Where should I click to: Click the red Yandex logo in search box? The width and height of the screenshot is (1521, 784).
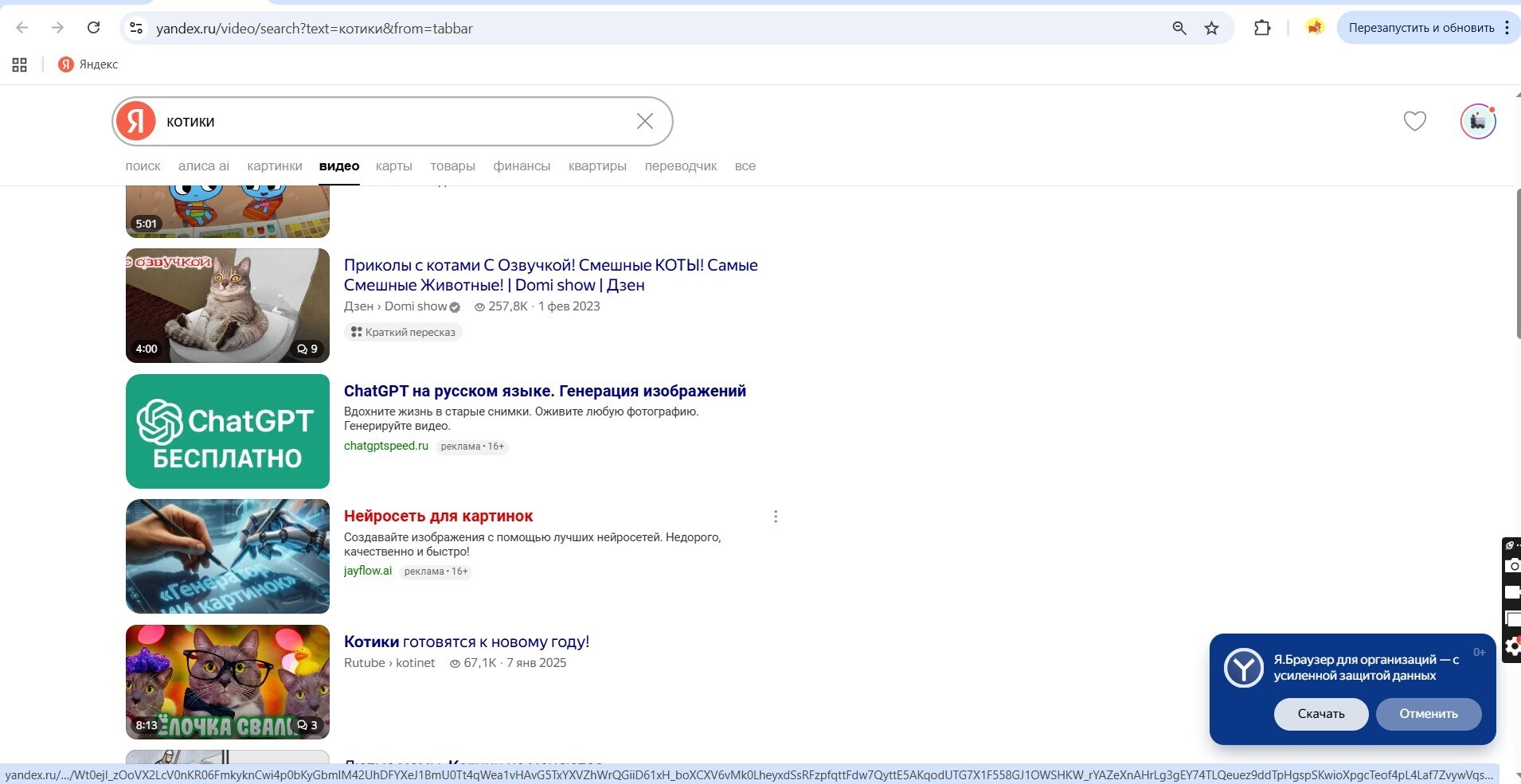pyautogui.click(x=136, y=121)
